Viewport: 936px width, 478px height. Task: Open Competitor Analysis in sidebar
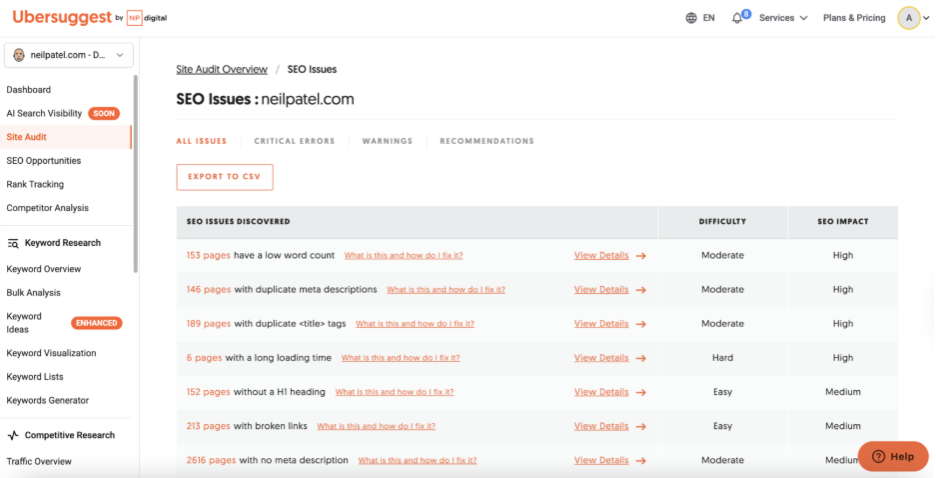pos(47,208)
